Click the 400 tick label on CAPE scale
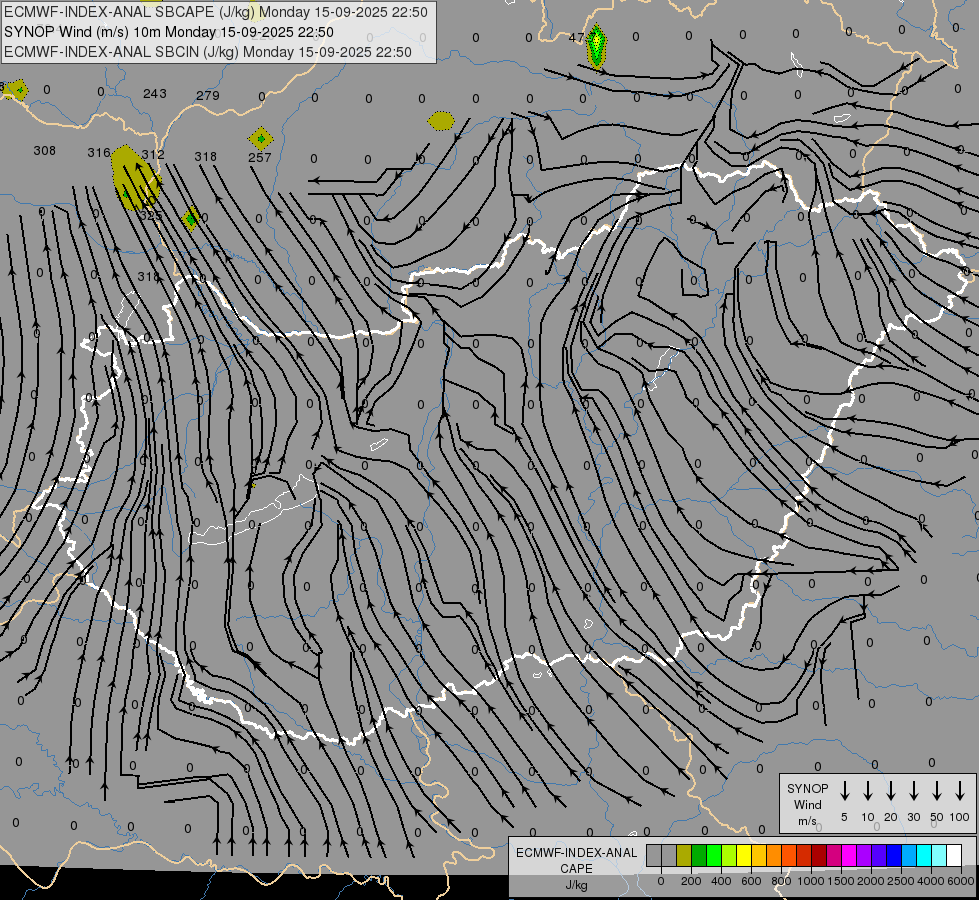The width and height of the screenshot is (979, 900). 721,881
